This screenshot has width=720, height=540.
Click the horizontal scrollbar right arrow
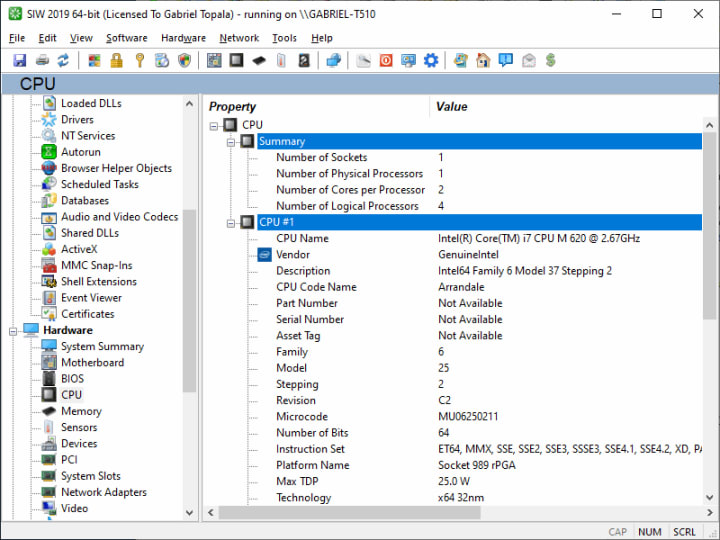click(x=709, y=512)
